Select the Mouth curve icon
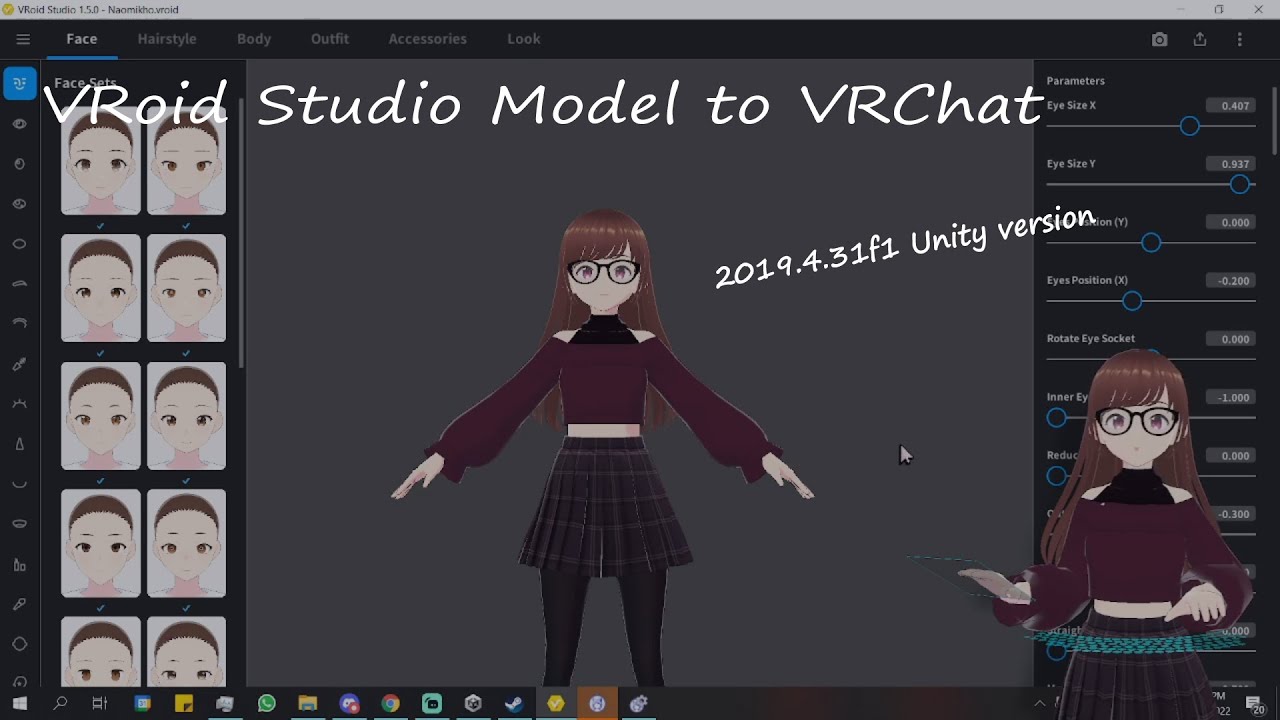The image size is (1280, 720). tap(20, 484)
